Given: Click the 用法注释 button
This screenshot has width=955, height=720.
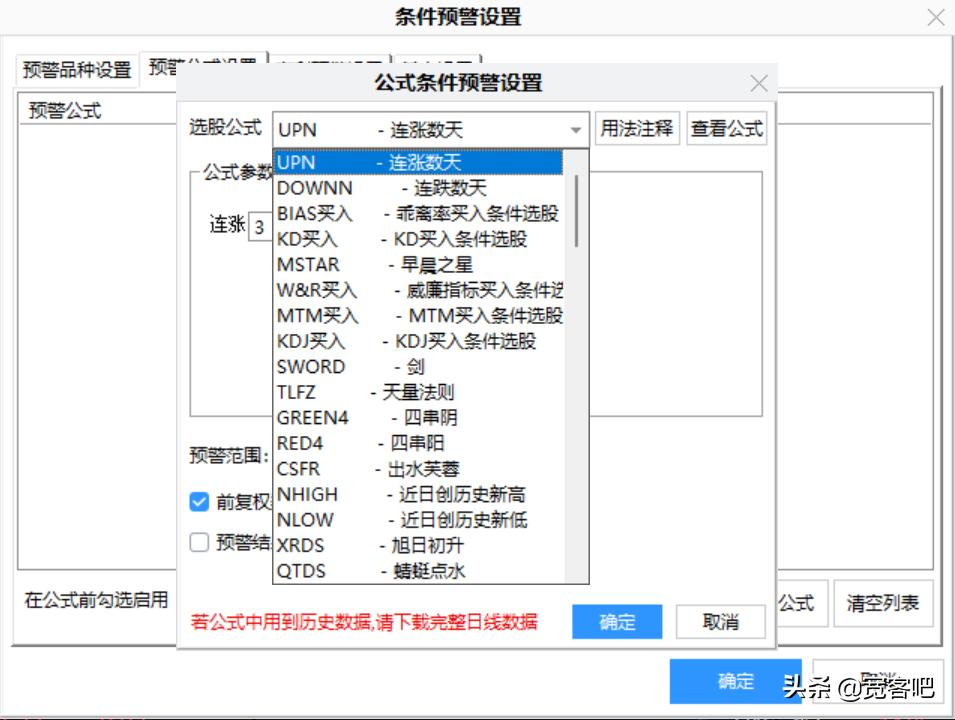Looking at the screenshot, I should tap(636, 127).
